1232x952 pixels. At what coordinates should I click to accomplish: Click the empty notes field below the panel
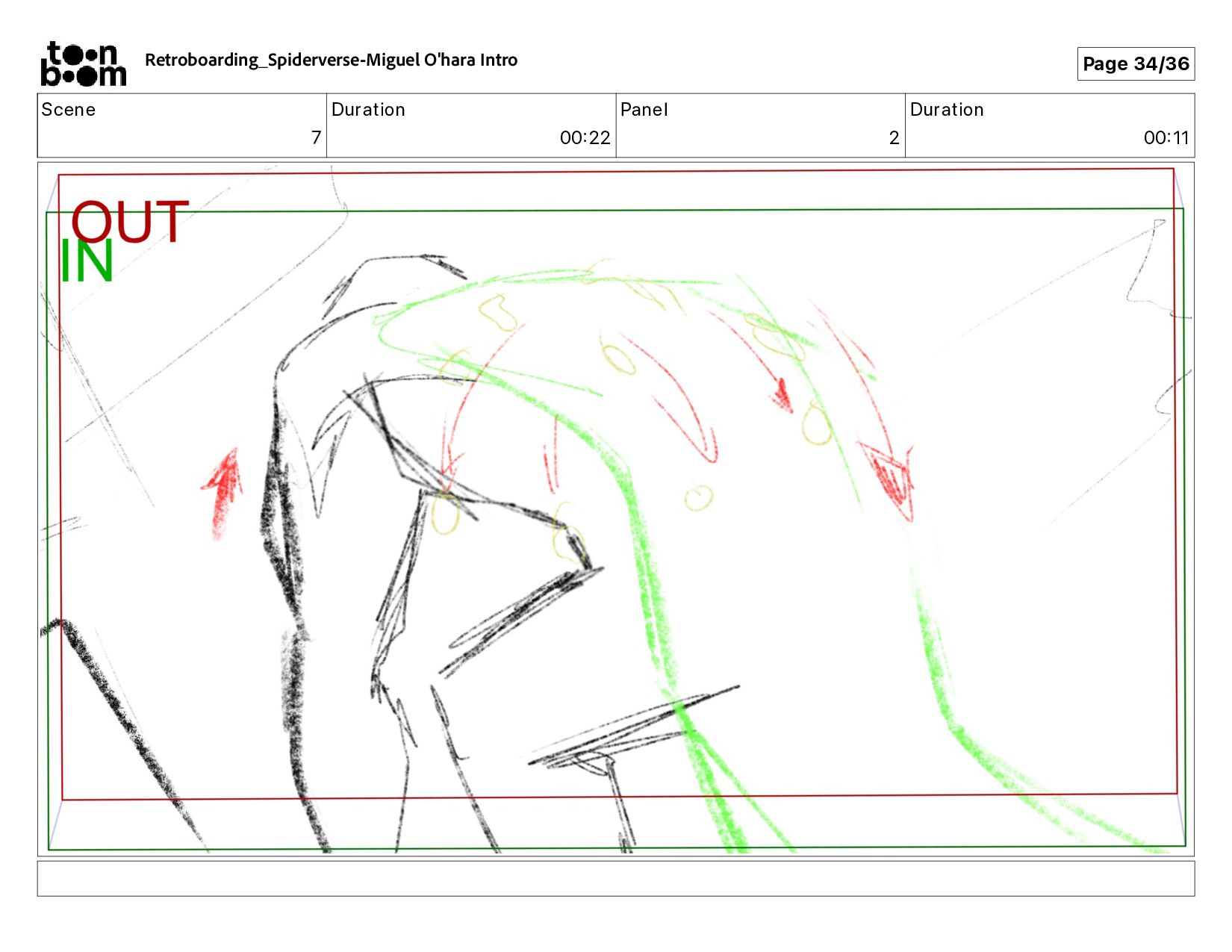tap(616, 878)
